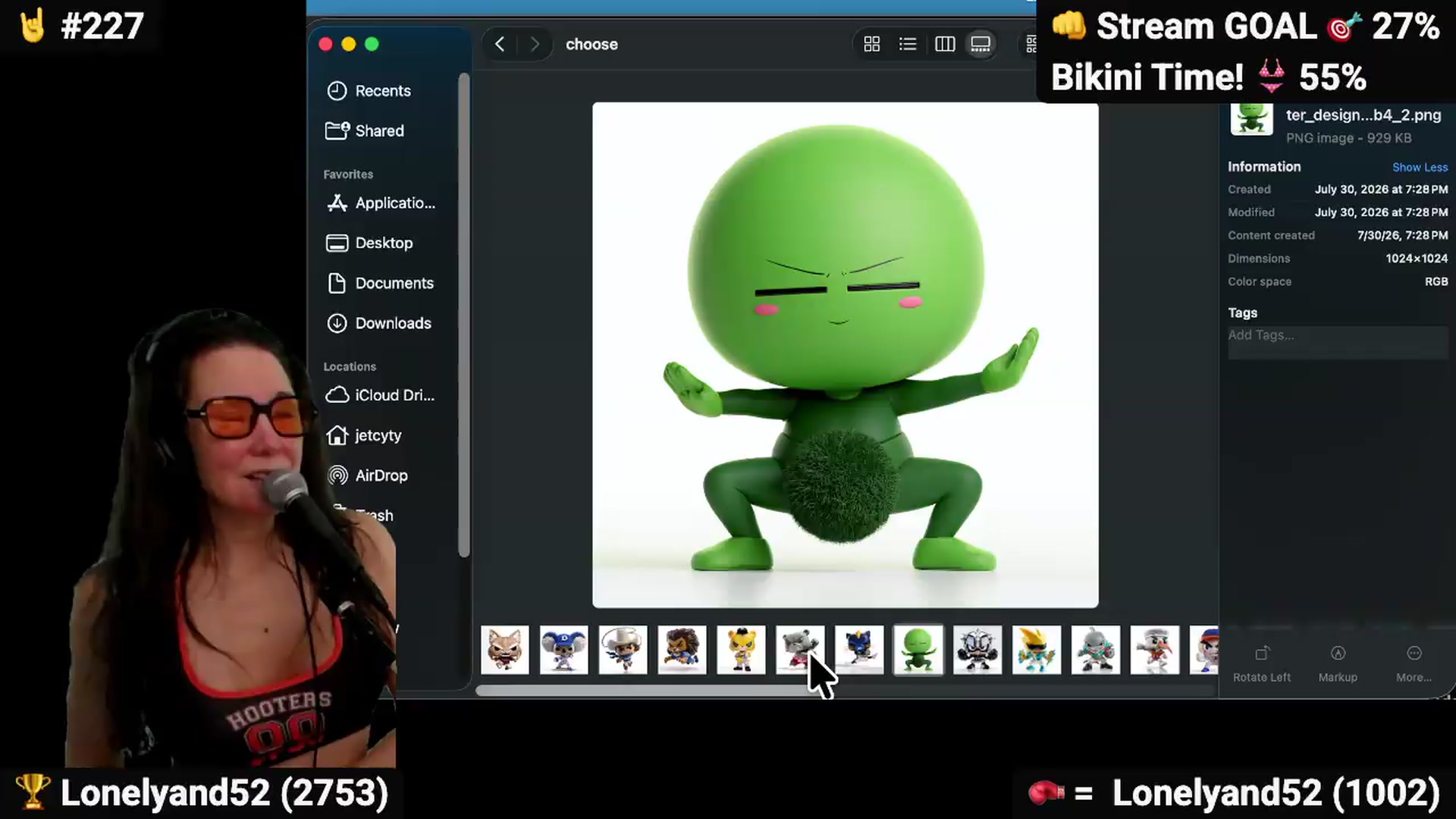Select the fox character thumbnail

click(x=505, y=650)
